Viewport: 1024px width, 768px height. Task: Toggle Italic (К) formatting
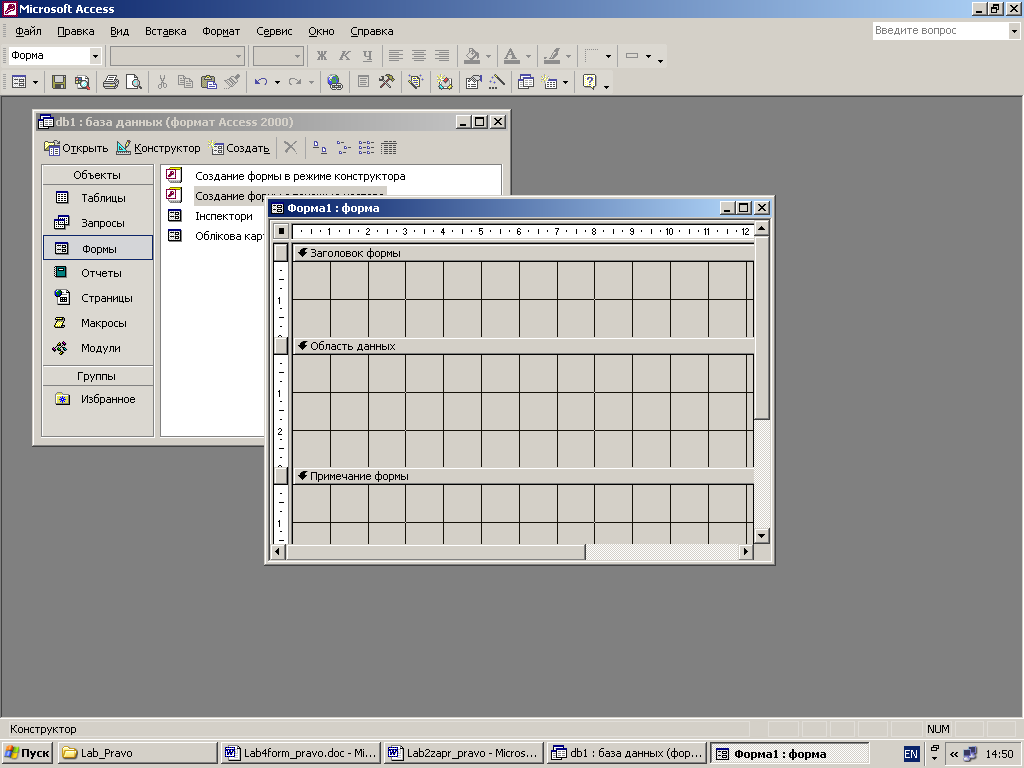(344, 56)
